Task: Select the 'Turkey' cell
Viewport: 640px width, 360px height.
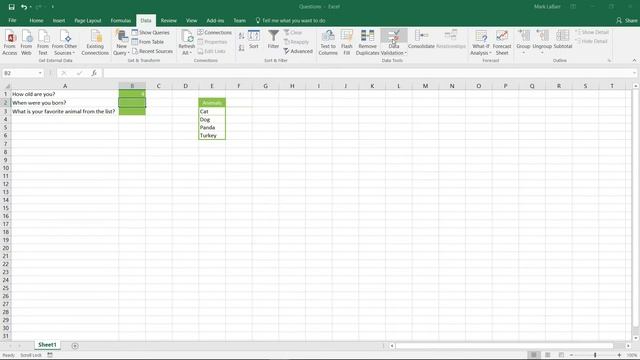Action: pyautogui.click(x=212, y=136)
